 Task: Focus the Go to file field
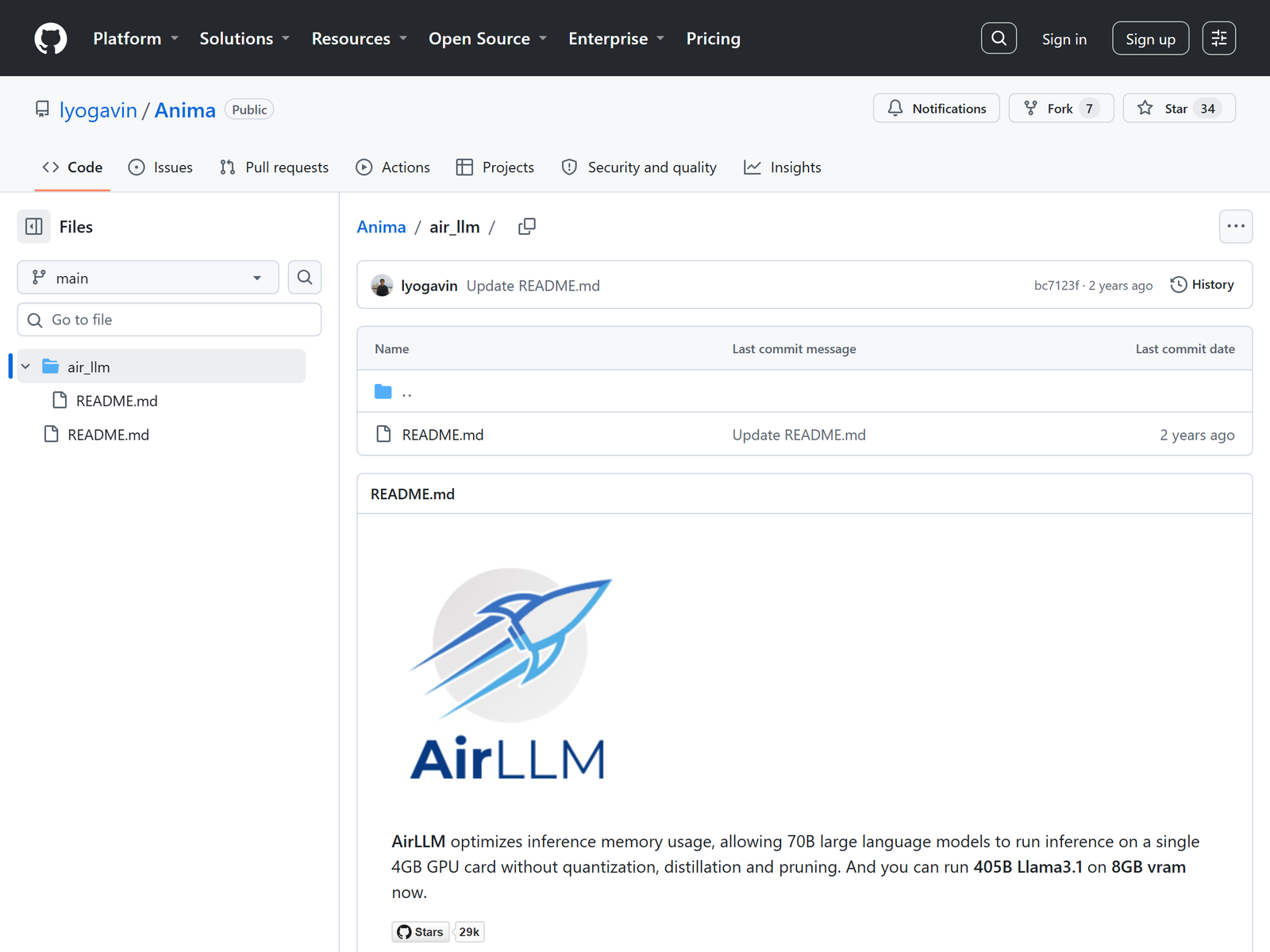[x=169, y=320]
